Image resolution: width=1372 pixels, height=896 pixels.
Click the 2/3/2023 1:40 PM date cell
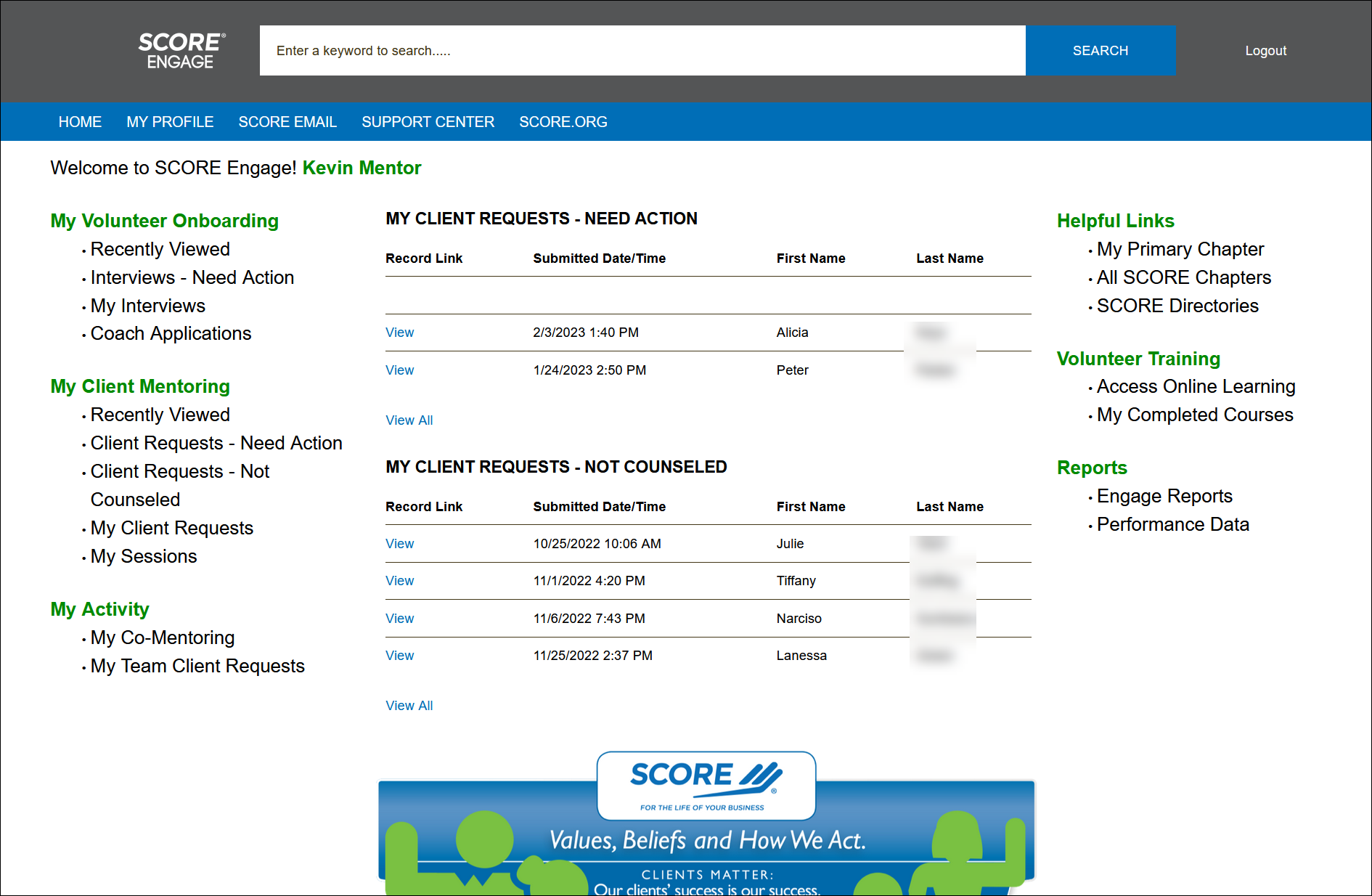[586, 333]
